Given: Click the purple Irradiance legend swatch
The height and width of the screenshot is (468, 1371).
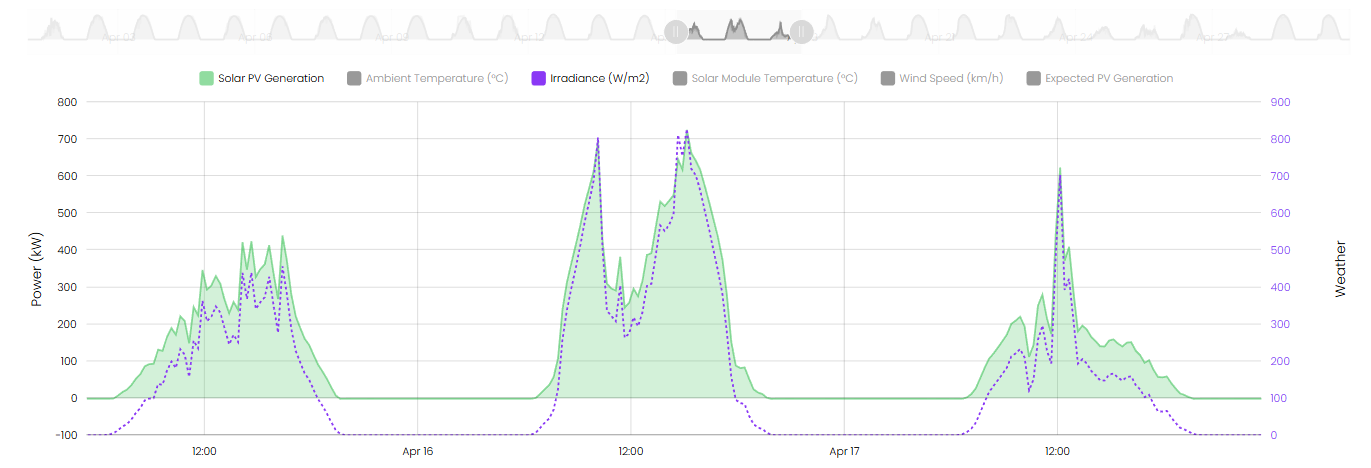Looking at the screenshot, I should 539,78.
